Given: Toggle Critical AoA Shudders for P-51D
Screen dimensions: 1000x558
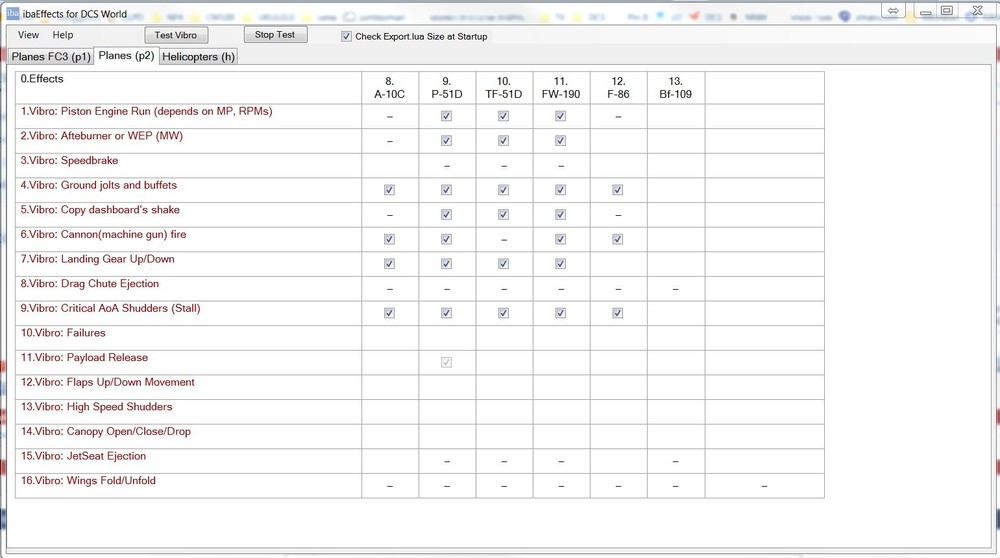Looking at the screenshot, I should coord(446,313).
